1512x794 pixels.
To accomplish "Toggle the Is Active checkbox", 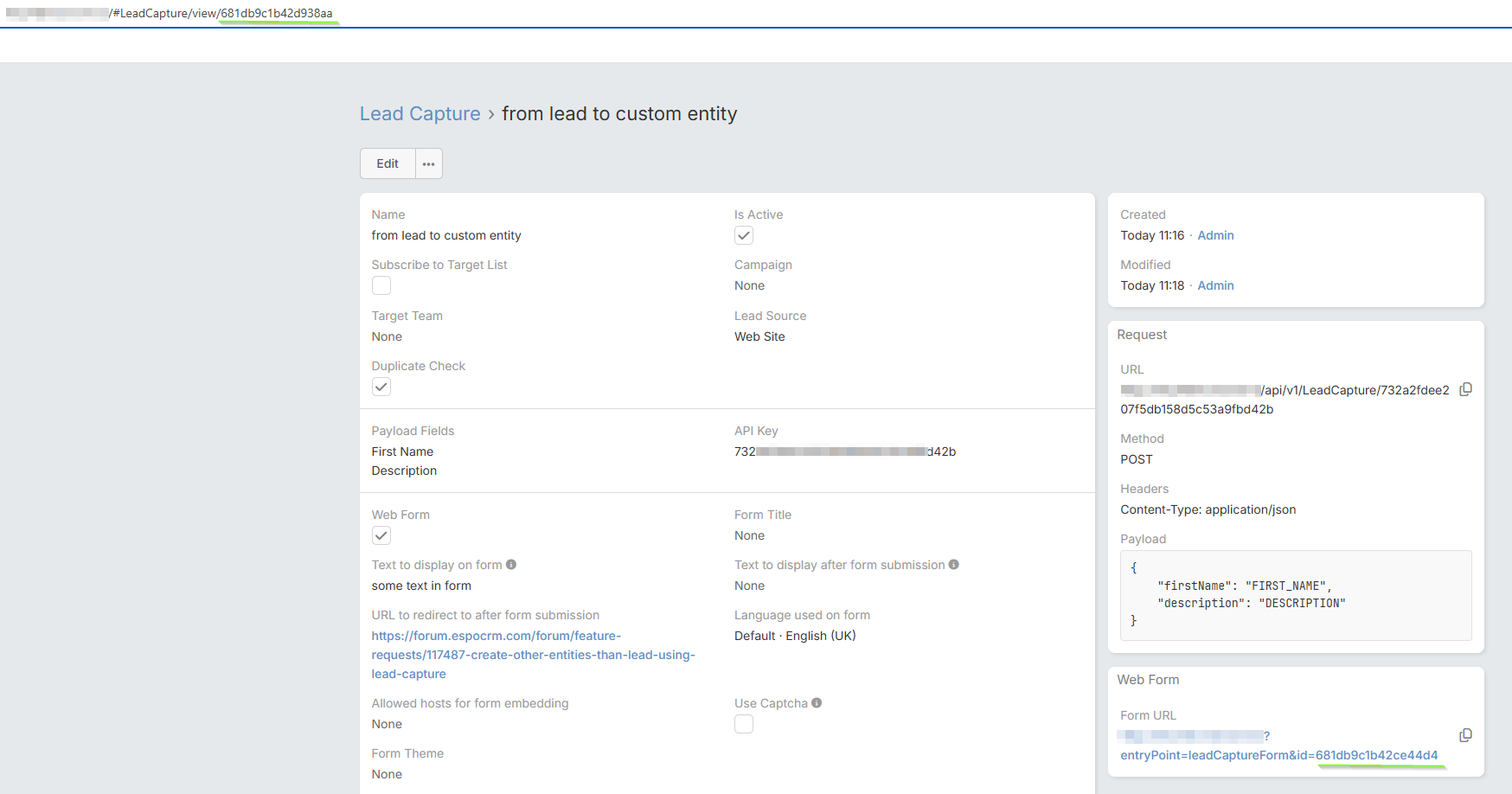I will (x=744, y=235).
